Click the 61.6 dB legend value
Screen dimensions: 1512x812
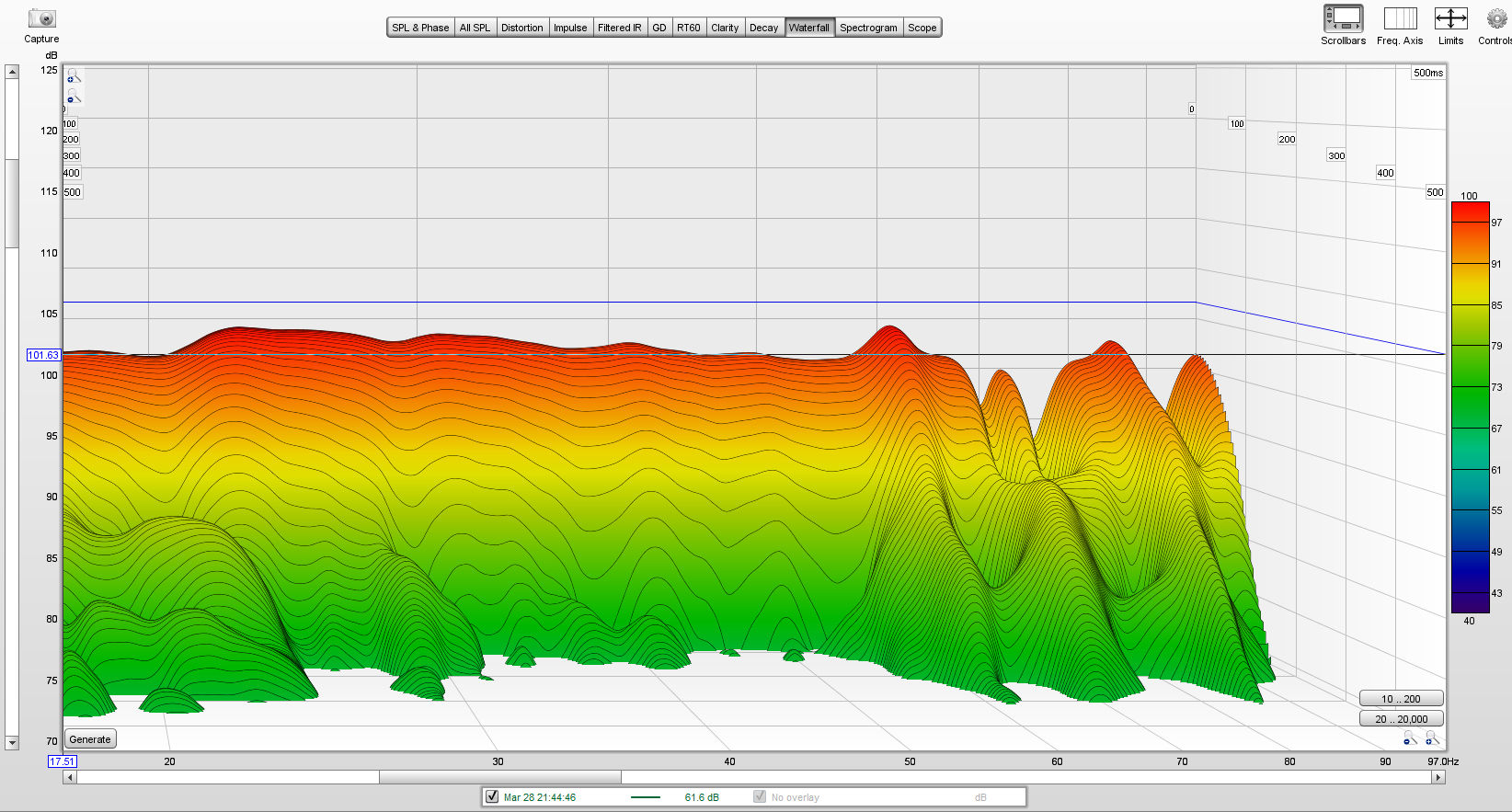pos(702,797)
